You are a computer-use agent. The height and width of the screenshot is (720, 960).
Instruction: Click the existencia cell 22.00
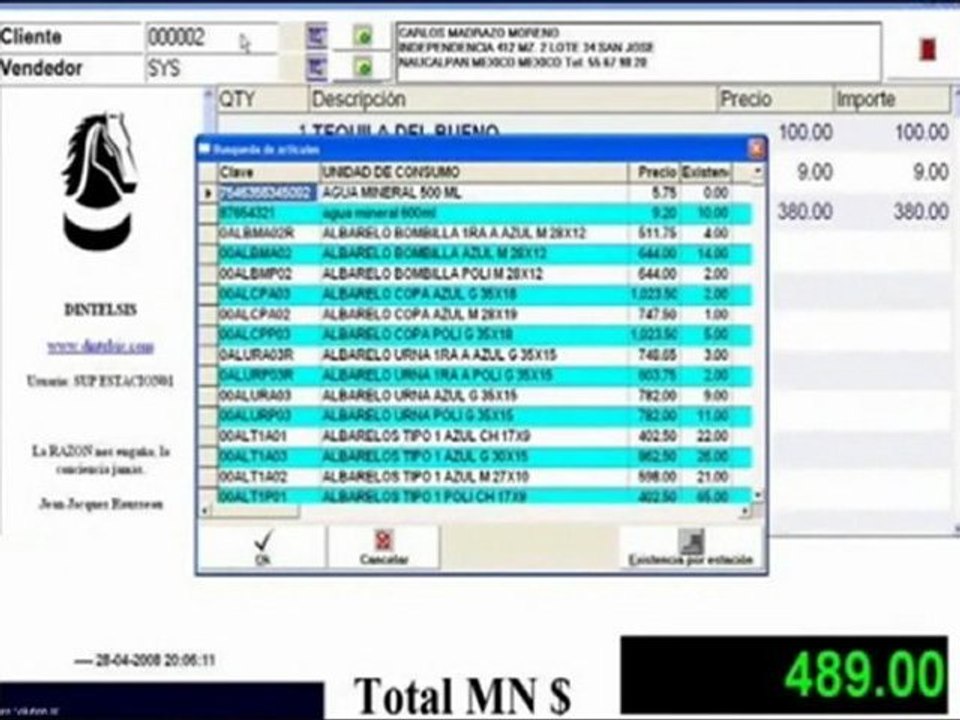point(706,435)
